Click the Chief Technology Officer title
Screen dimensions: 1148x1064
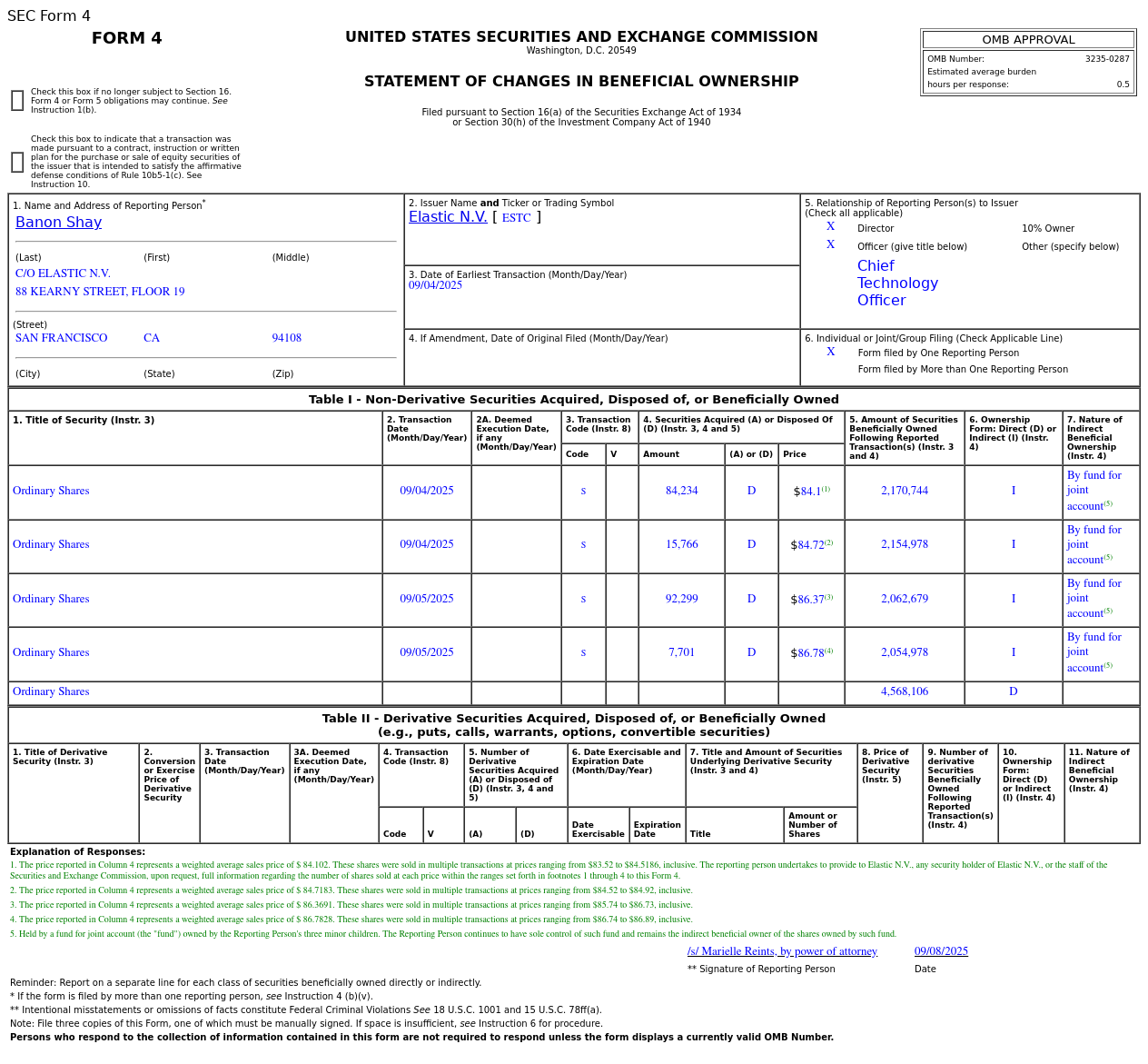point(897,283)
